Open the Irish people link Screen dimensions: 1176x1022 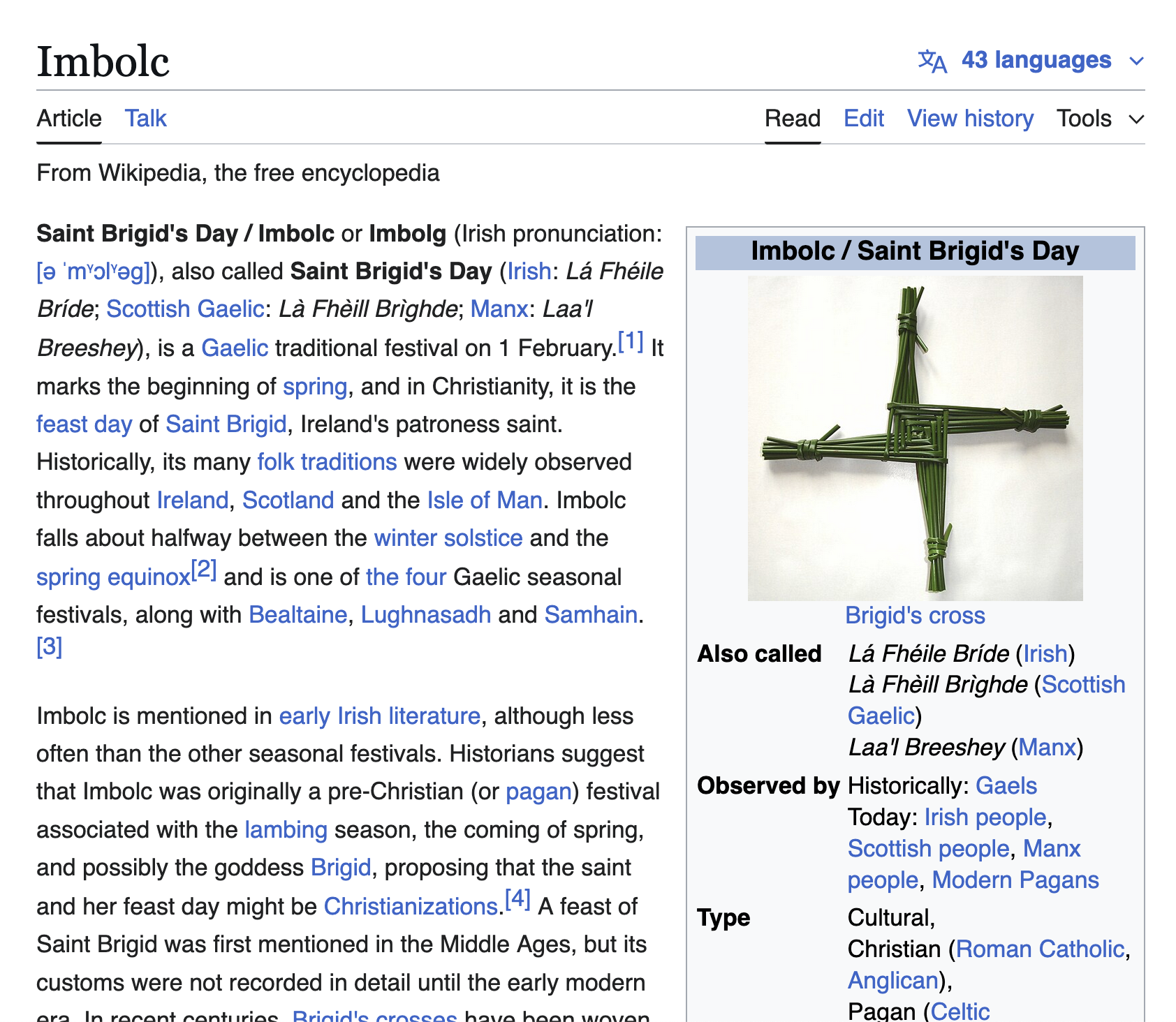(985, 817)
